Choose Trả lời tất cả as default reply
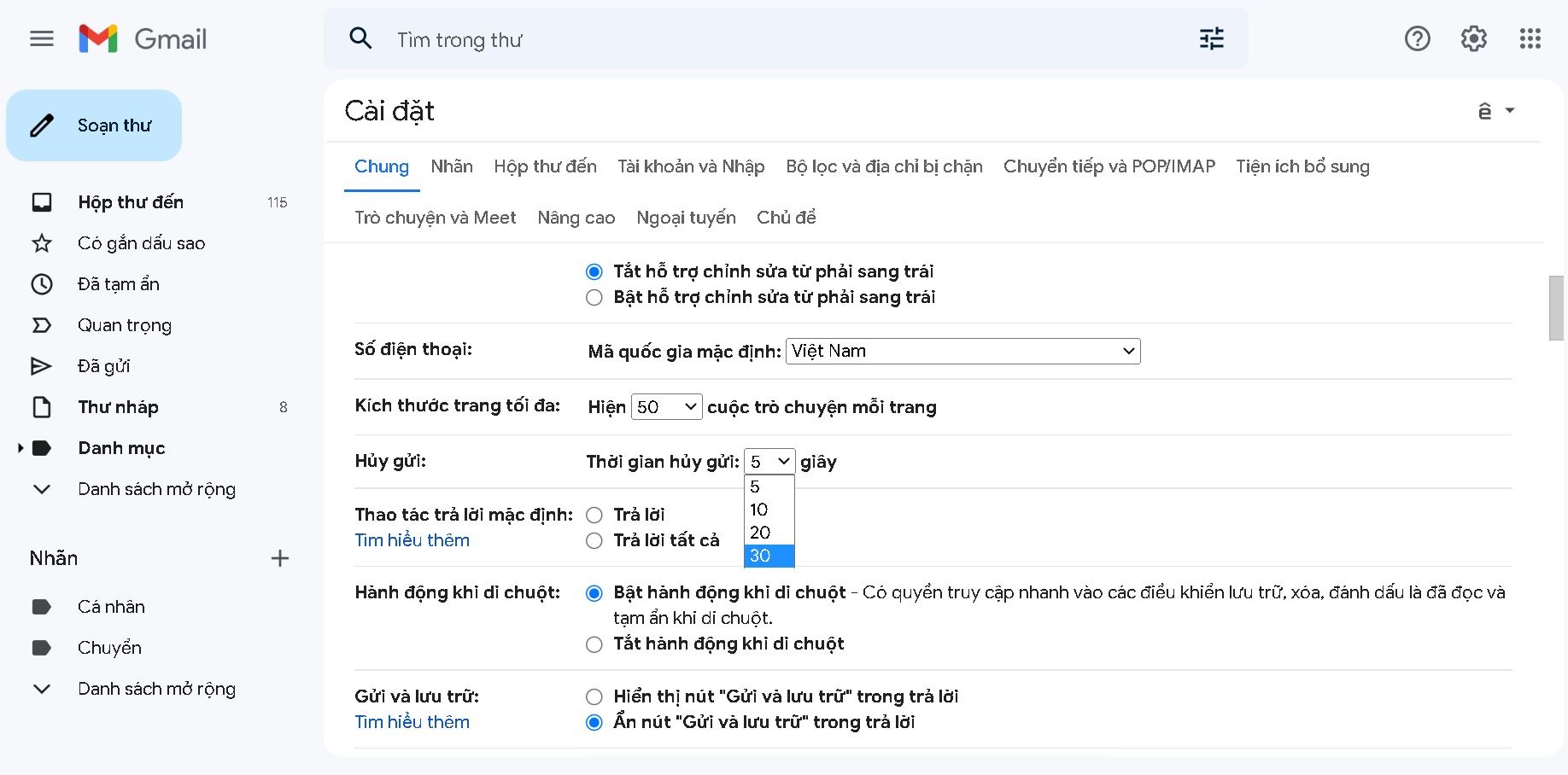 pyautogui.click(x=594, y=540)
